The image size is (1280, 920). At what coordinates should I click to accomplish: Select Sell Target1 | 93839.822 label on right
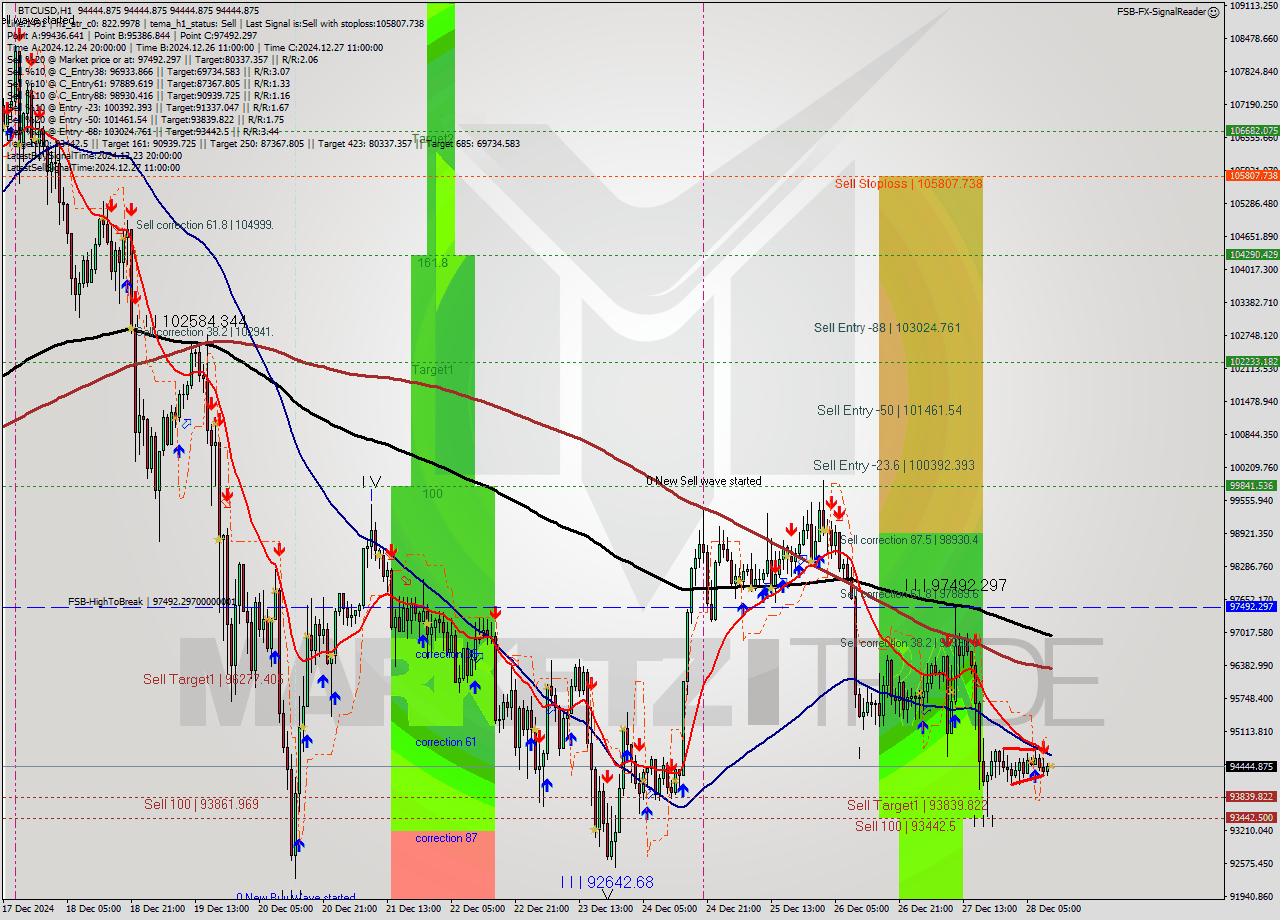(917, 806)
